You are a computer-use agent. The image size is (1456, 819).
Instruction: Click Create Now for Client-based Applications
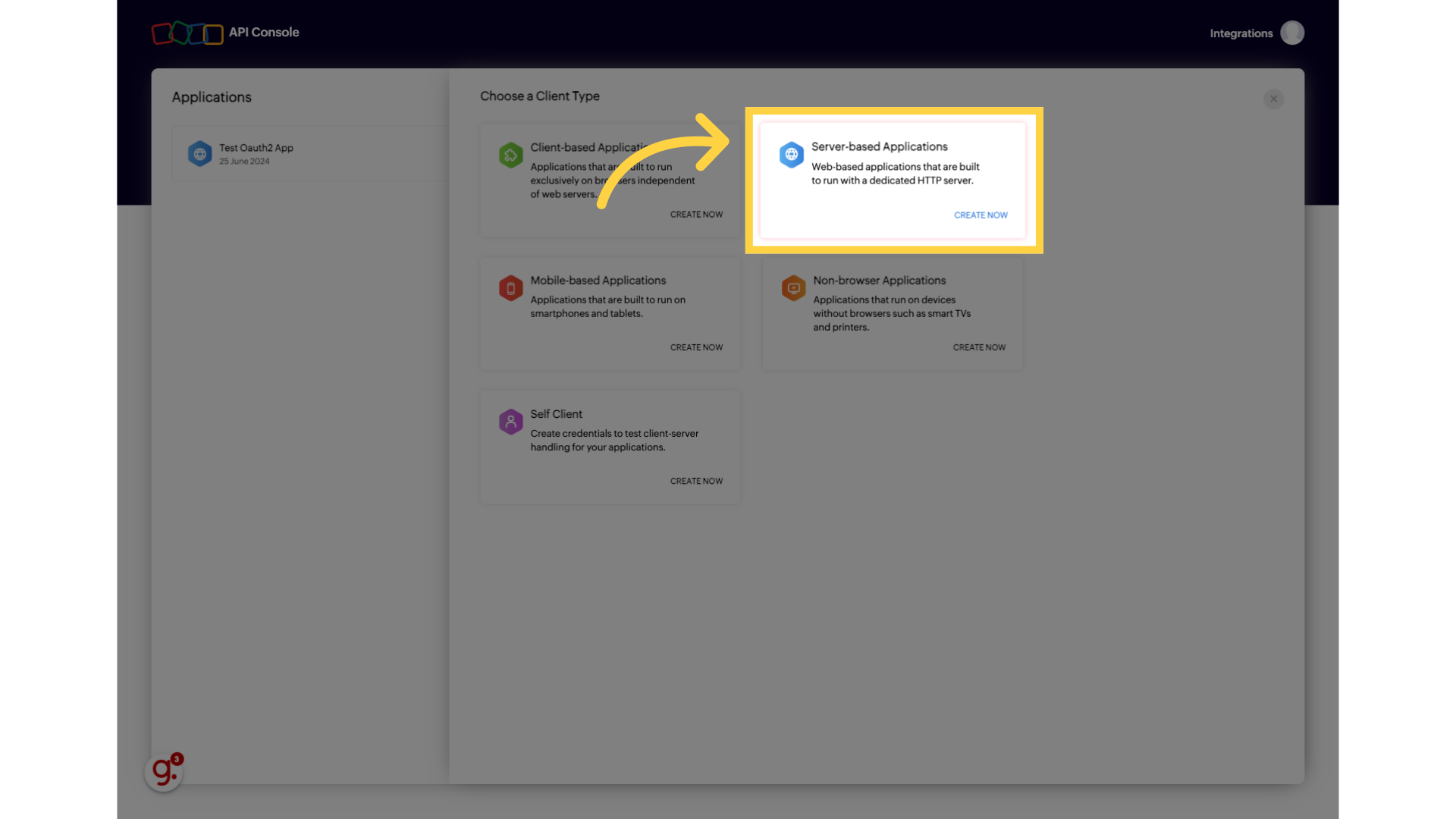(x=696, y=215)
